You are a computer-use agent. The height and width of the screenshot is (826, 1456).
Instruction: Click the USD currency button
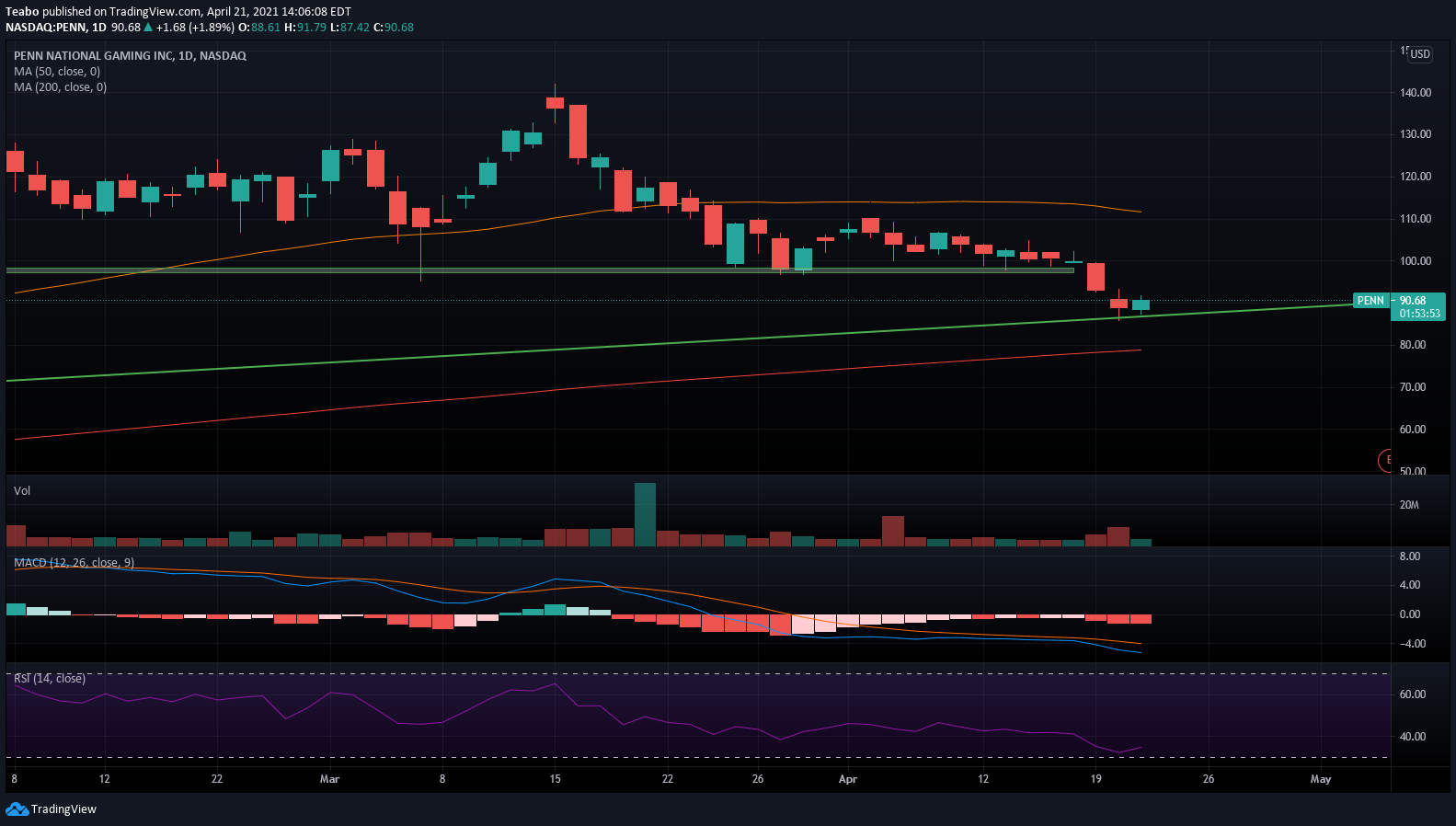(x=1420, y=54)
